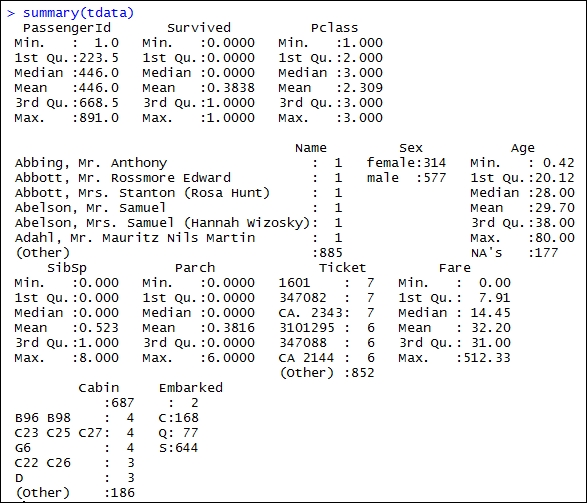Image resolution: width=587 pixels, height=503 pixels.
Task: Select the Survived column header
Action: pos(199,28)
